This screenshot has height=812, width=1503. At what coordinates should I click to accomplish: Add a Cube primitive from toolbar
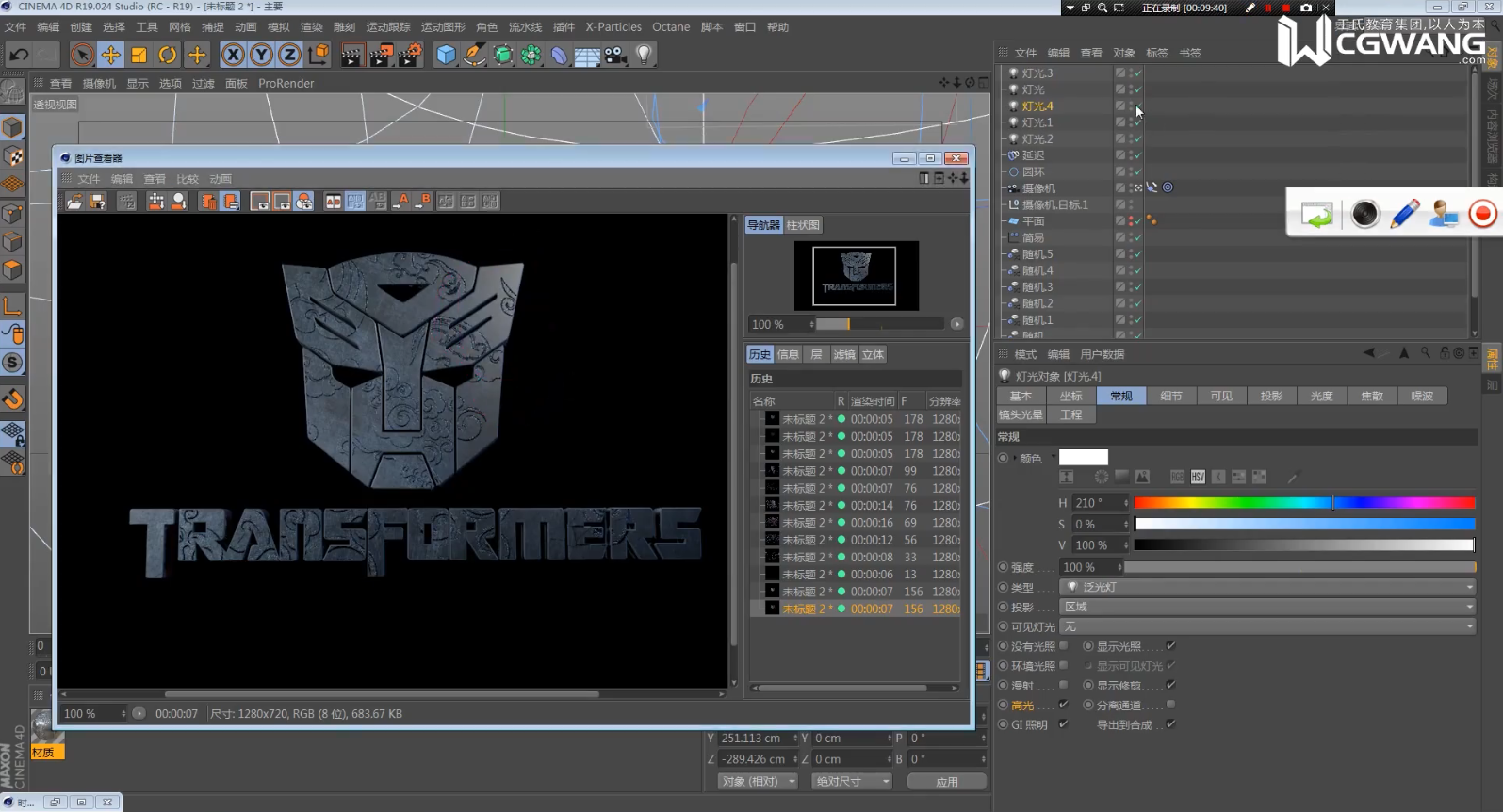pyautogui.click(x=446, y=55)
